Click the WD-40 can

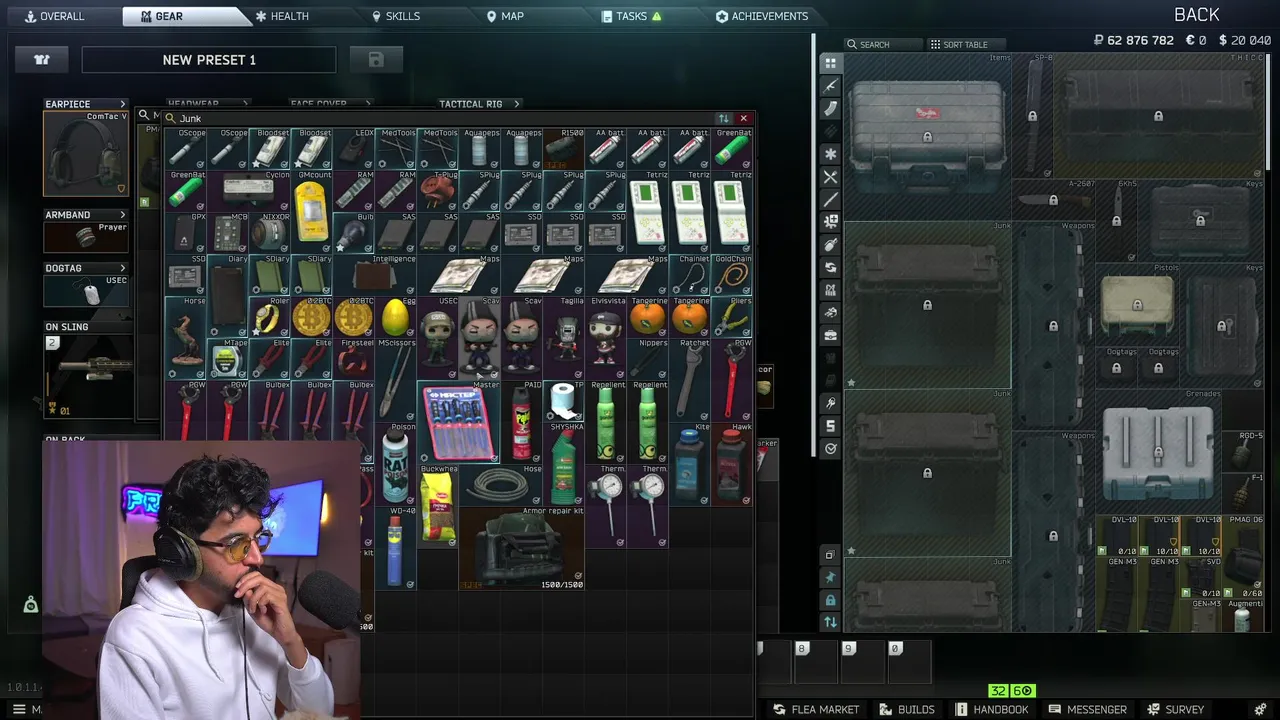click(x=395, y=548)
